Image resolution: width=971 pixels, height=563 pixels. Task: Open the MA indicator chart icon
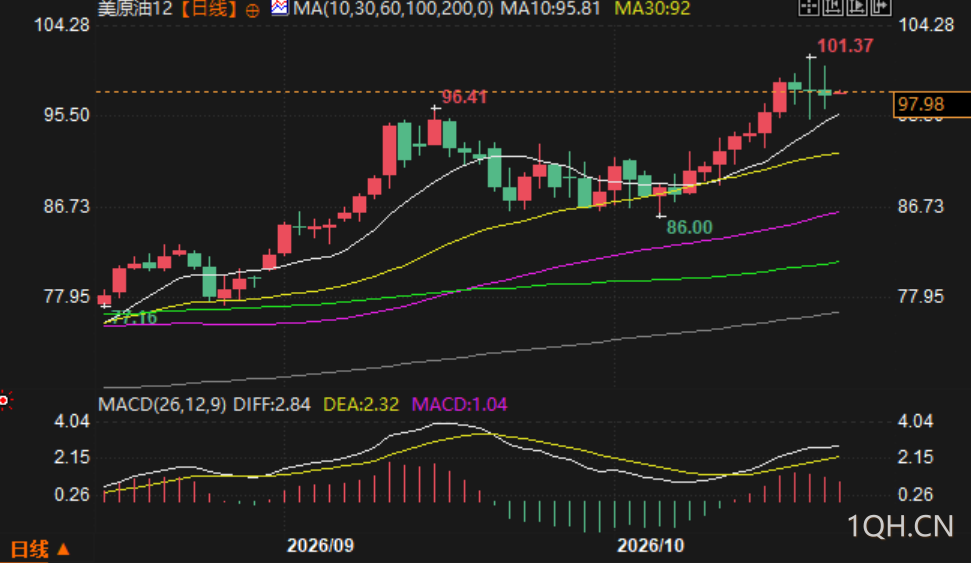pyautogui.click(x=279, y=8)
